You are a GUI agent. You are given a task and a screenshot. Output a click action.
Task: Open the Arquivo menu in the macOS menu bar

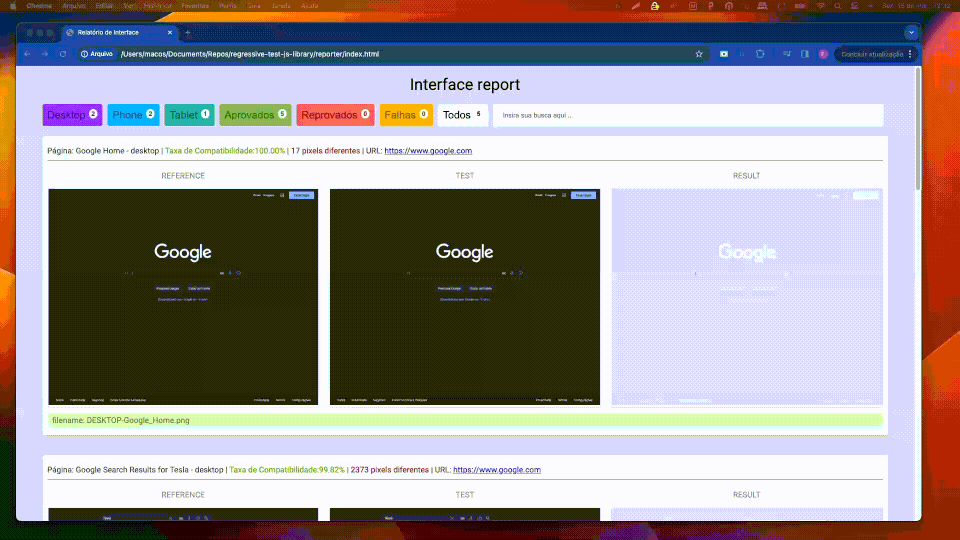point(73,6)
